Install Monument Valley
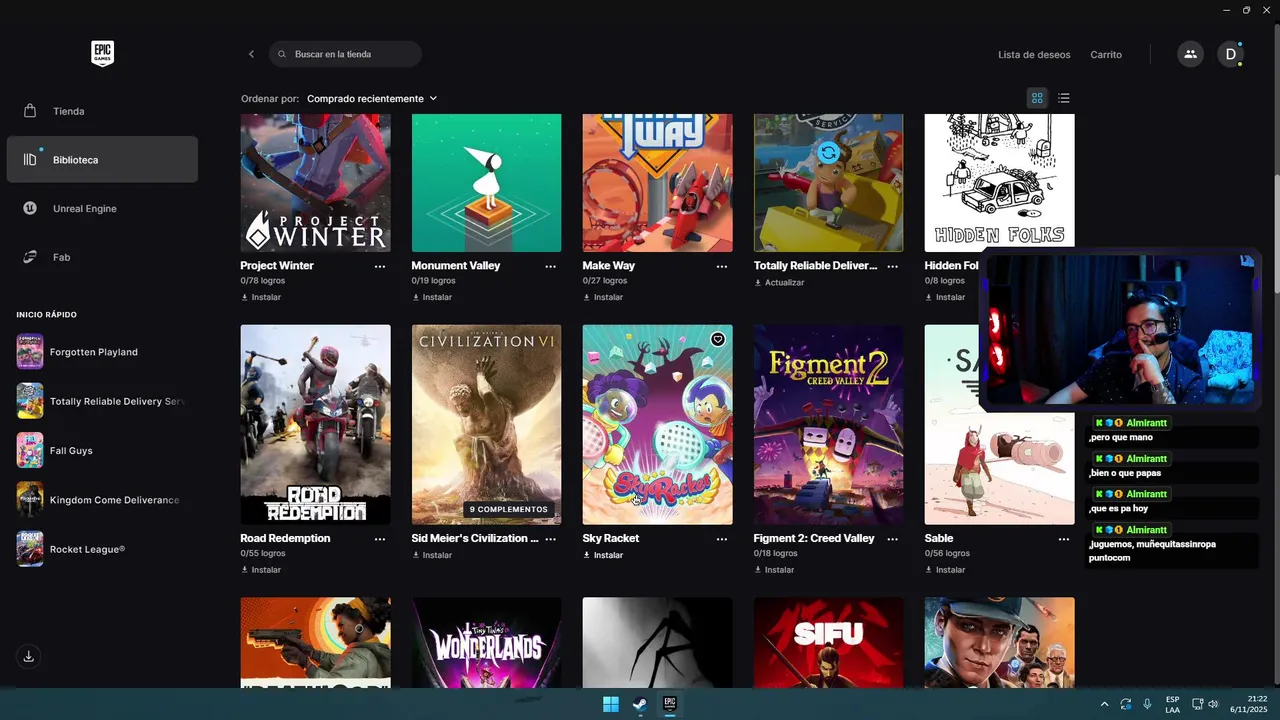Screen dimensions: 1280x720 (432, 297)
